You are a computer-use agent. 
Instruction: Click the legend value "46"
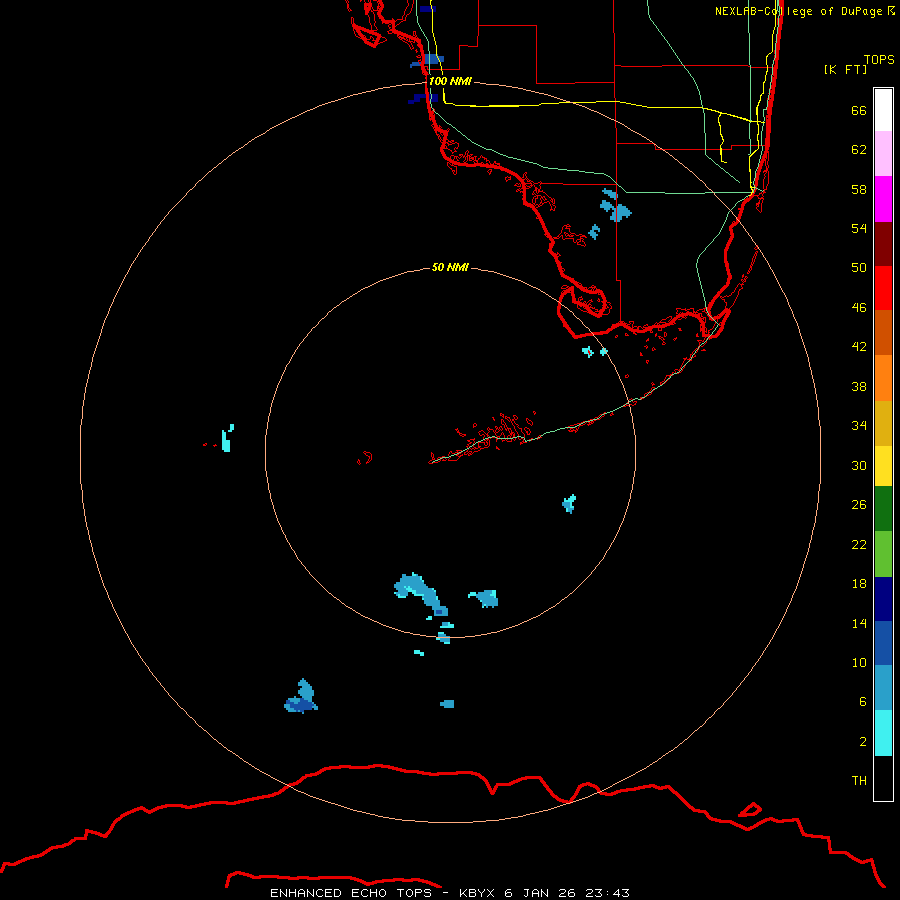859,307
